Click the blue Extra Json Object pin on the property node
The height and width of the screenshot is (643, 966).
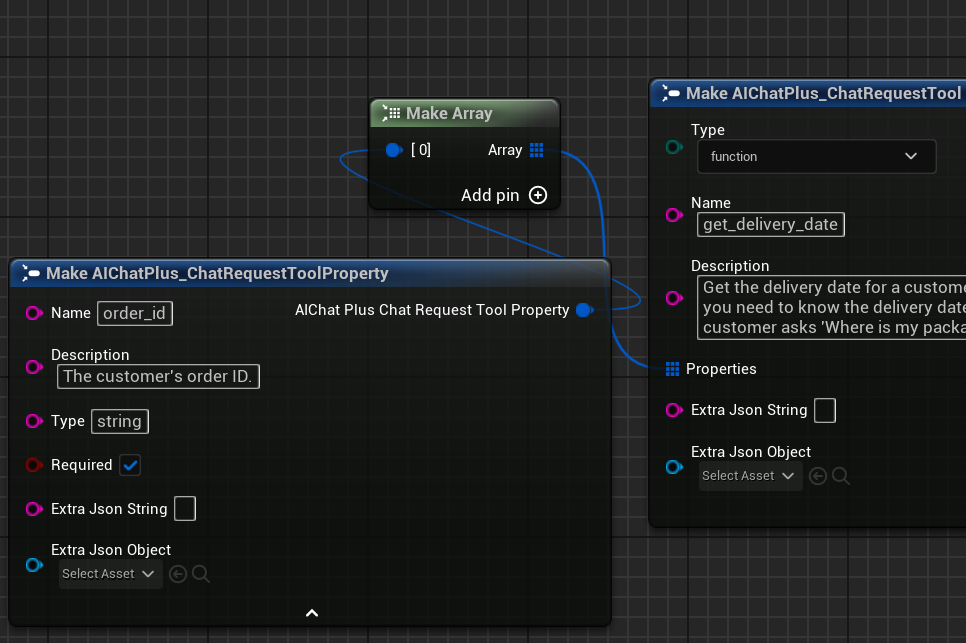[34, 564]
